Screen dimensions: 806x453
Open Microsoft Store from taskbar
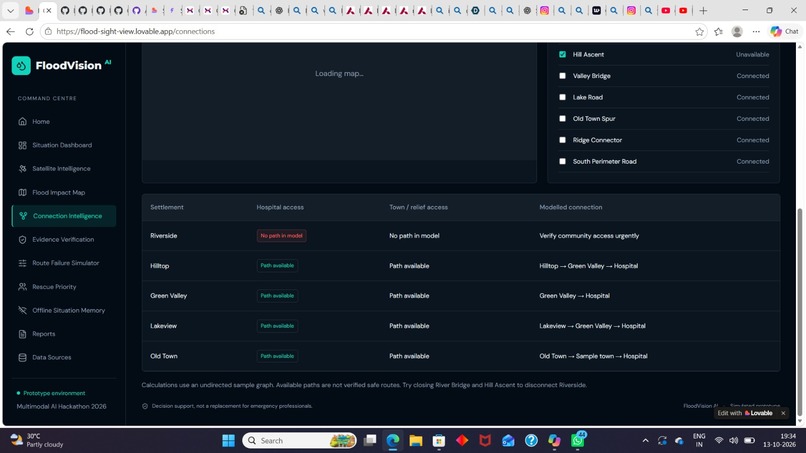[x=438, y=441]
